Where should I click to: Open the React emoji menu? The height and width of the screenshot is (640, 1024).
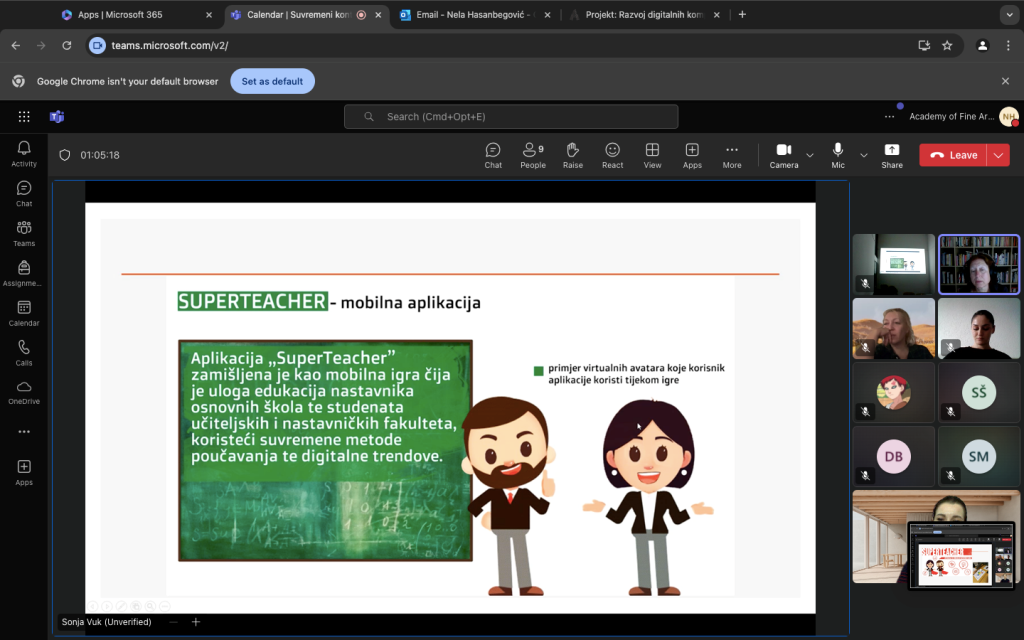[612, 154]
